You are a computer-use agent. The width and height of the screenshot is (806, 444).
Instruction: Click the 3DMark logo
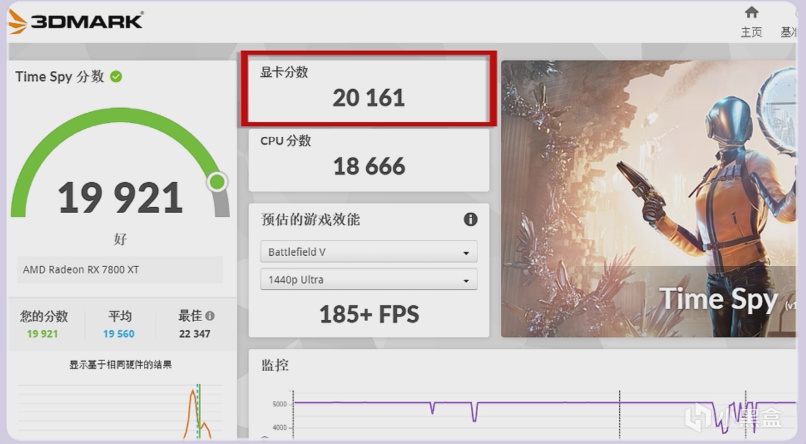(76, 22)
